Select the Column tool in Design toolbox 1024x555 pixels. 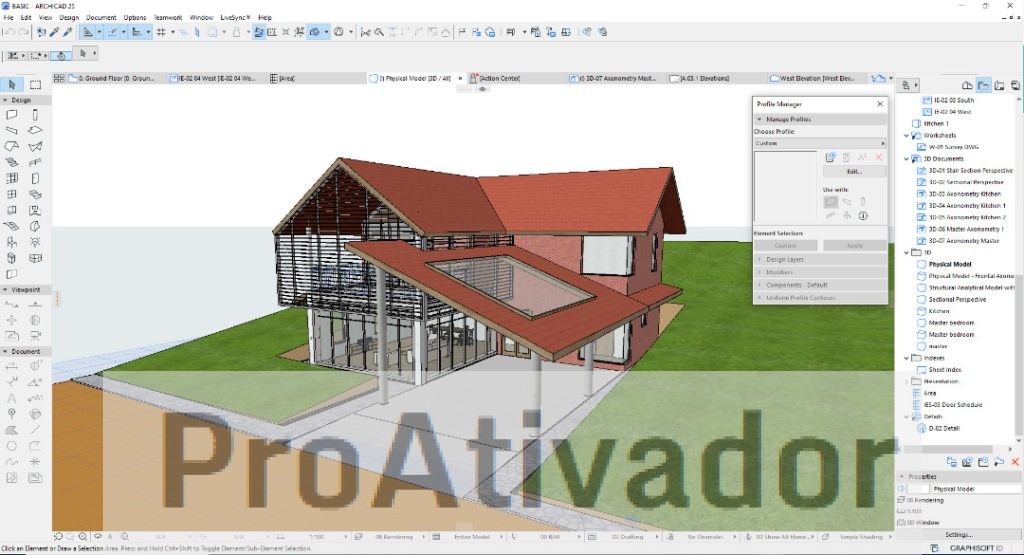click(x=35, y=115)
